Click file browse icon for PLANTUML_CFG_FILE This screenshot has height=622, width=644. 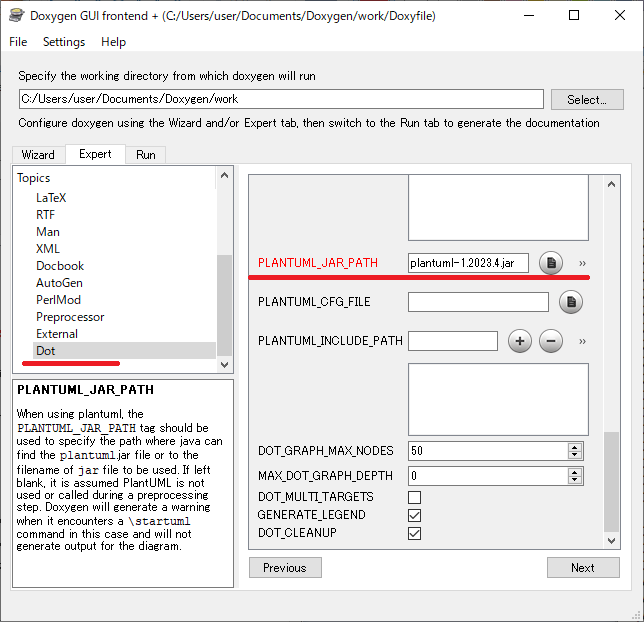tap(570, 301)
